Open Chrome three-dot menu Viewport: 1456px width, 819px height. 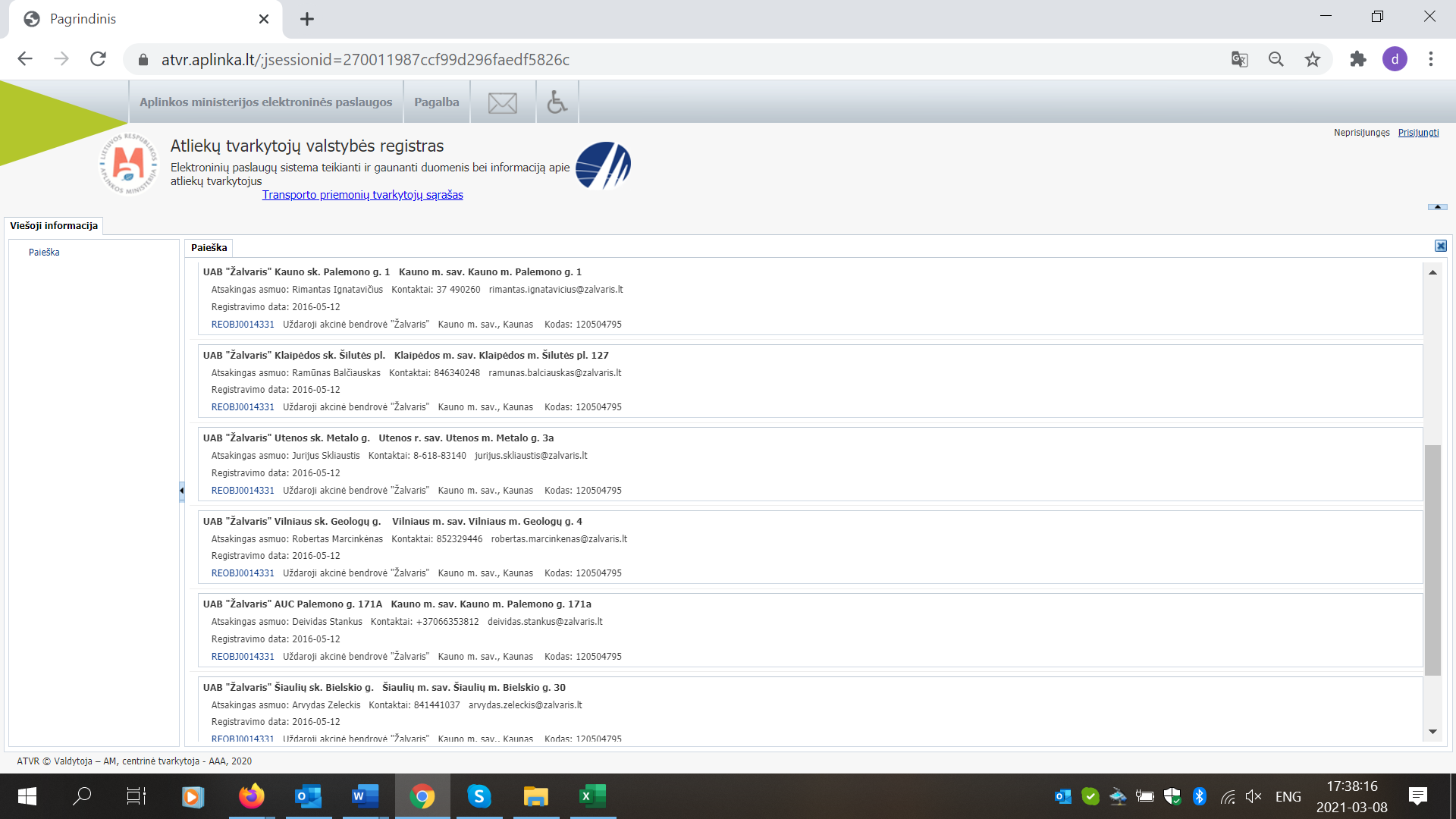click(1430, 59)
